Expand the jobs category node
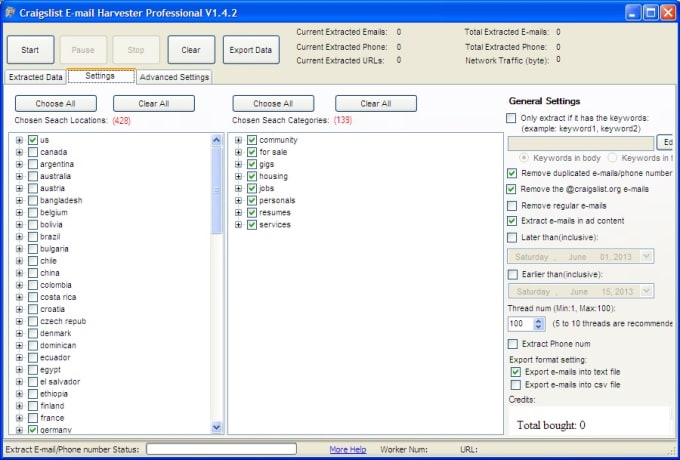The height and width of the screenshot is (460, 680). coord(239,189)
